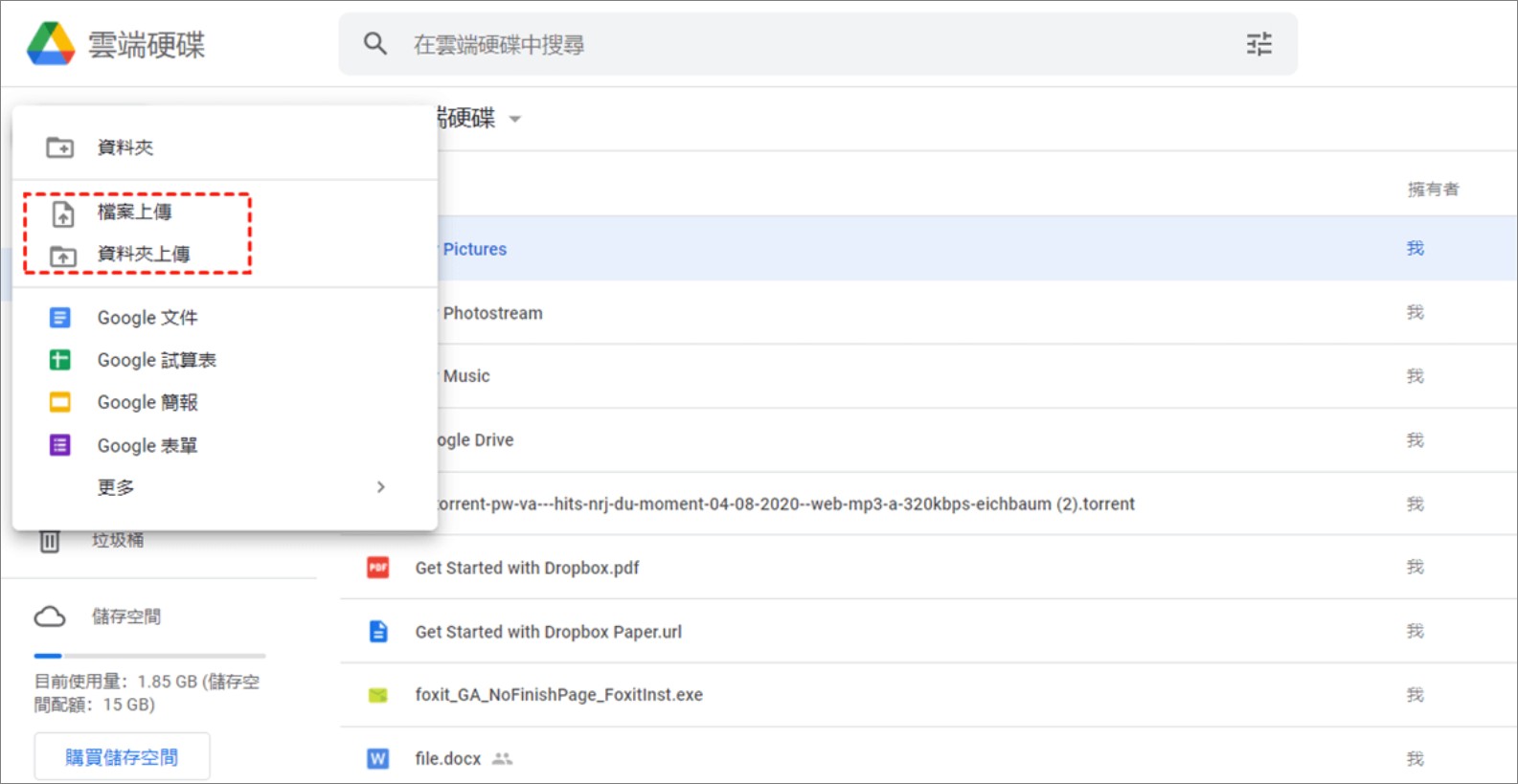
Task: Click the storage cloud icon
Action: 50,616
